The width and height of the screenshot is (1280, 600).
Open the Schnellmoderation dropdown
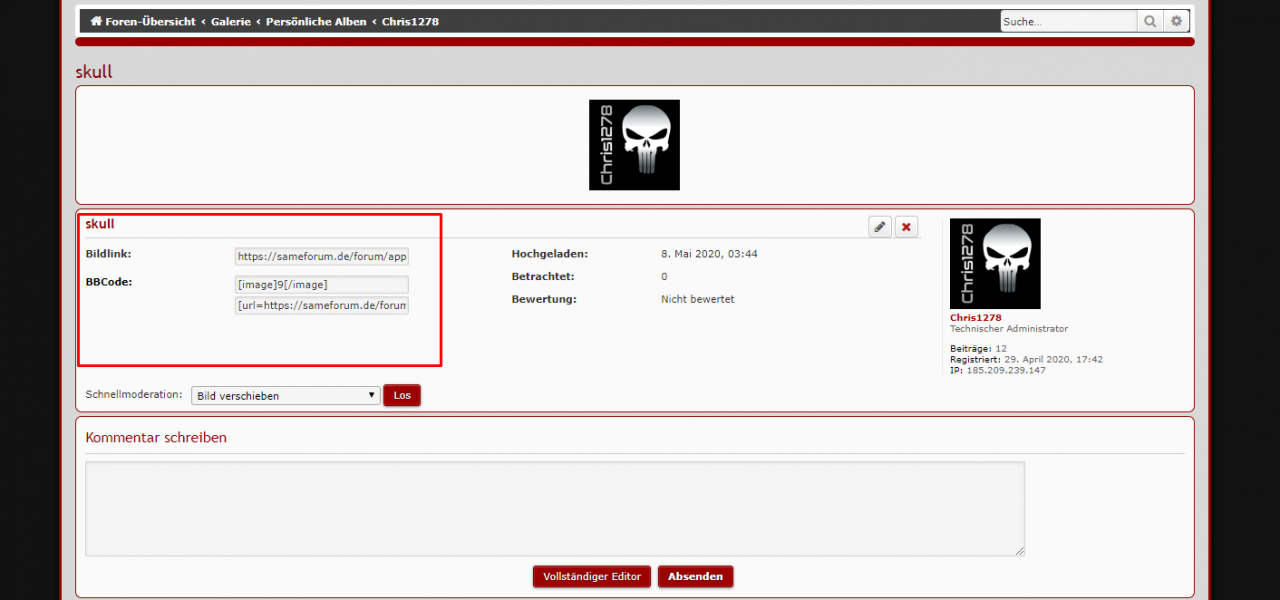point(285,396)
